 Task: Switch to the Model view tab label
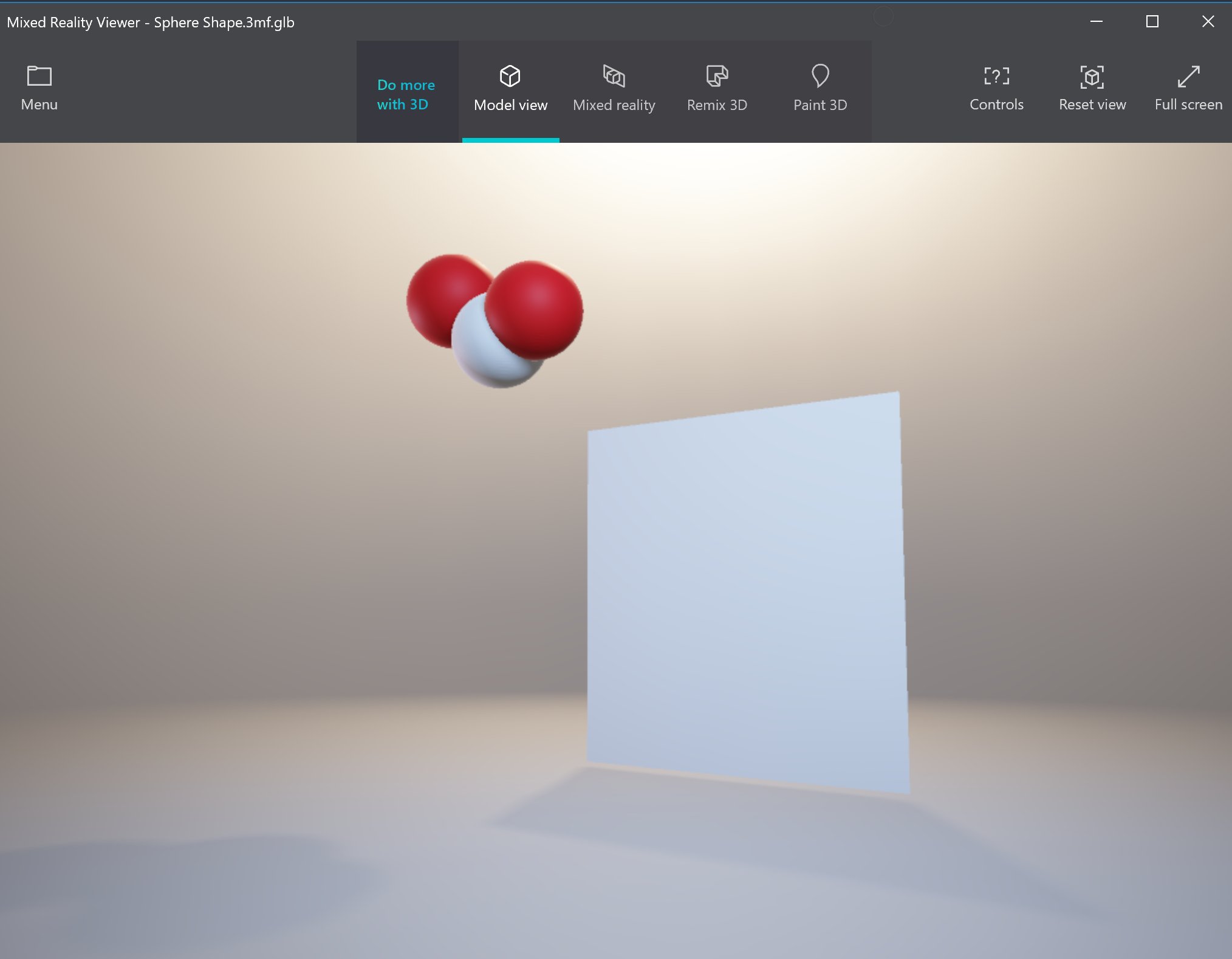[510, 105]
